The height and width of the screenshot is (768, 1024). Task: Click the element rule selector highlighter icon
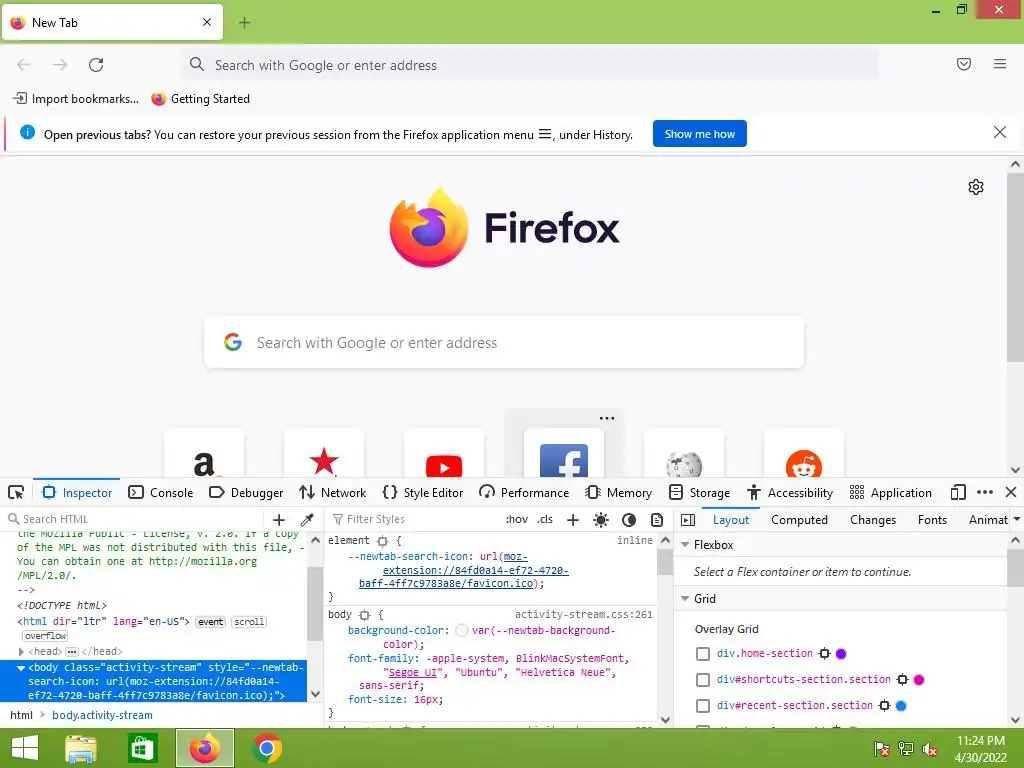(x=383, y=541)
